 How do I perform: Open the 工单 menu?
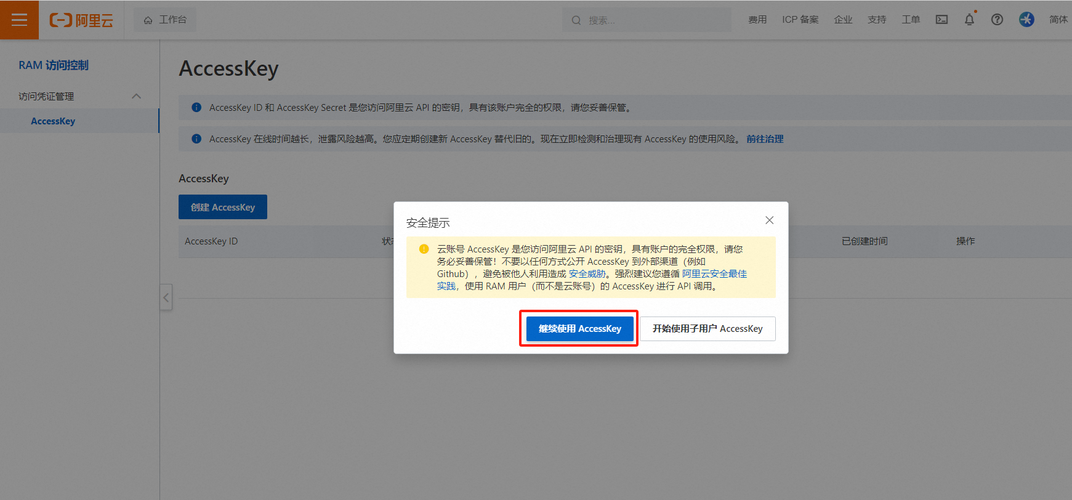tap(911, 20)
